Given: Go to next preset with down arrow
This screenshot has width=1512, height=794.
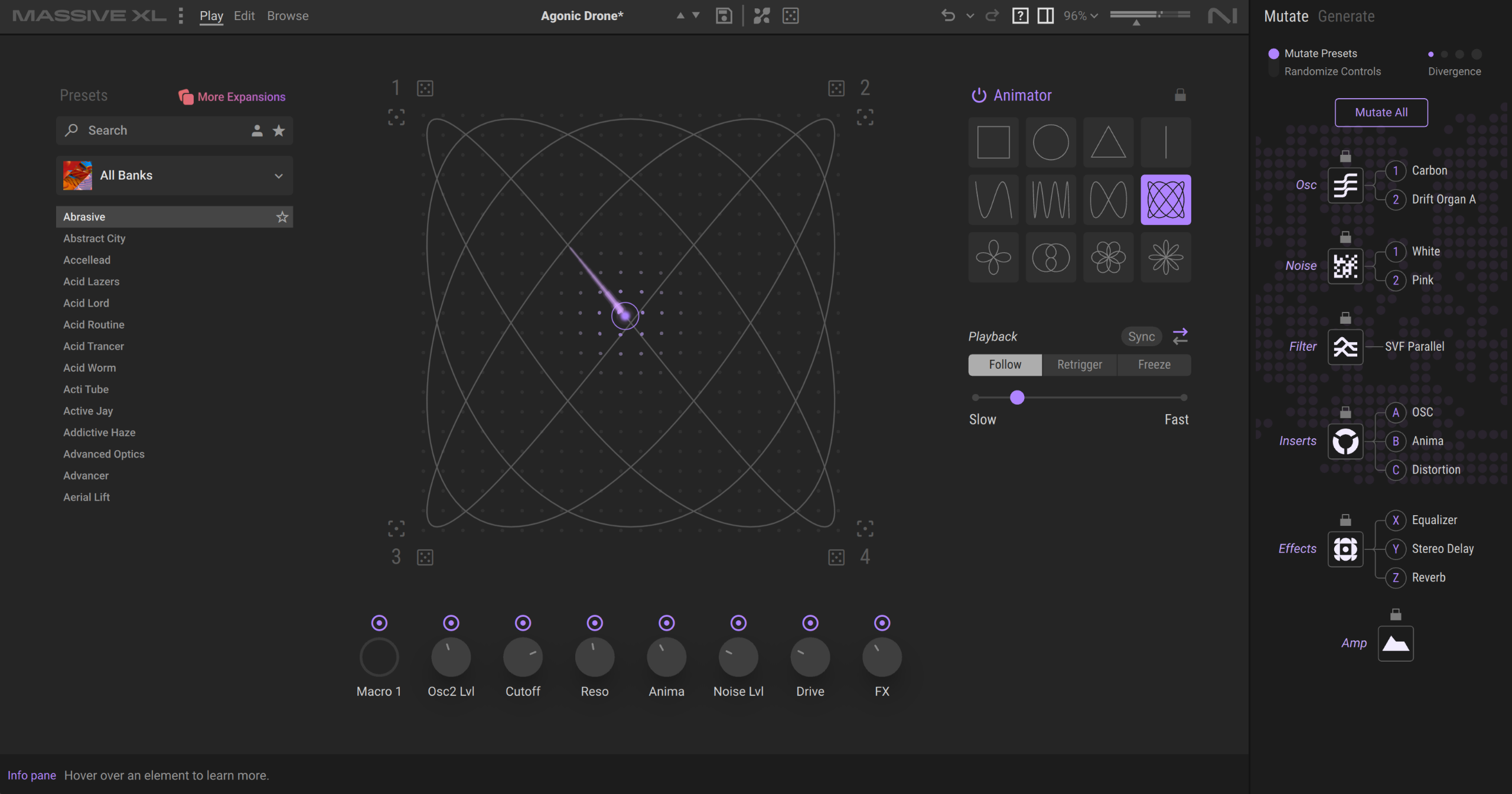Looking at the screenshot, I should [x=696, y=15].
